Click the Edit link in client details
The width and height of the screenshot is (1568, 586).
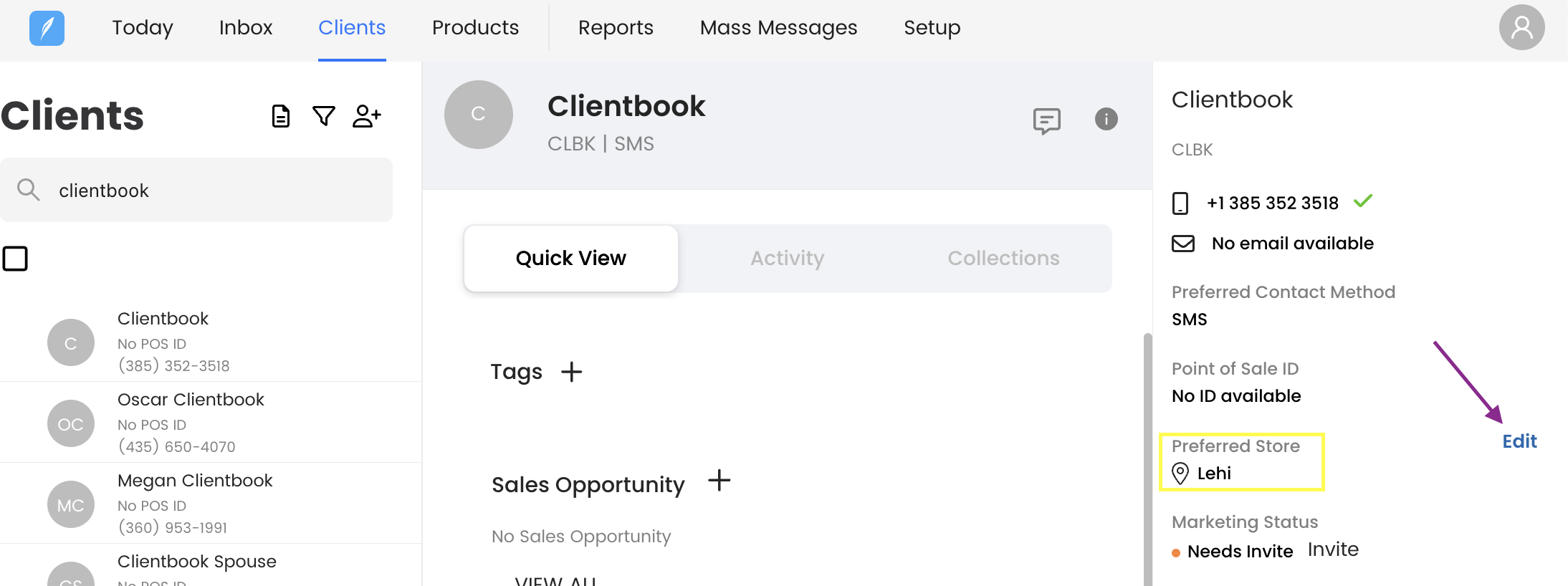[1519, 441]
